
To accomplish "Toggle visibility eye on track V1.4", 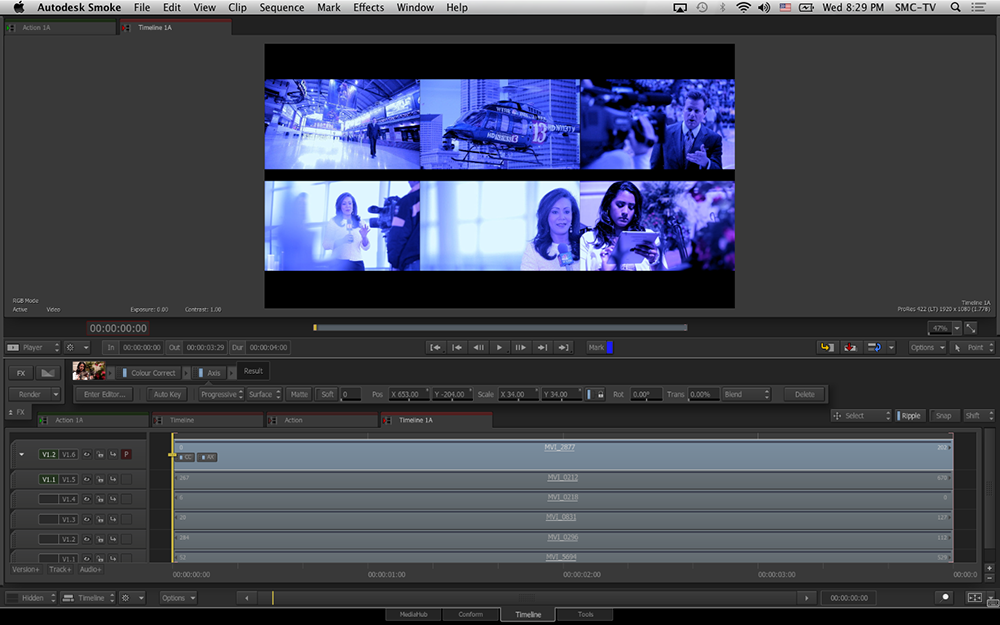I will 87,499.
